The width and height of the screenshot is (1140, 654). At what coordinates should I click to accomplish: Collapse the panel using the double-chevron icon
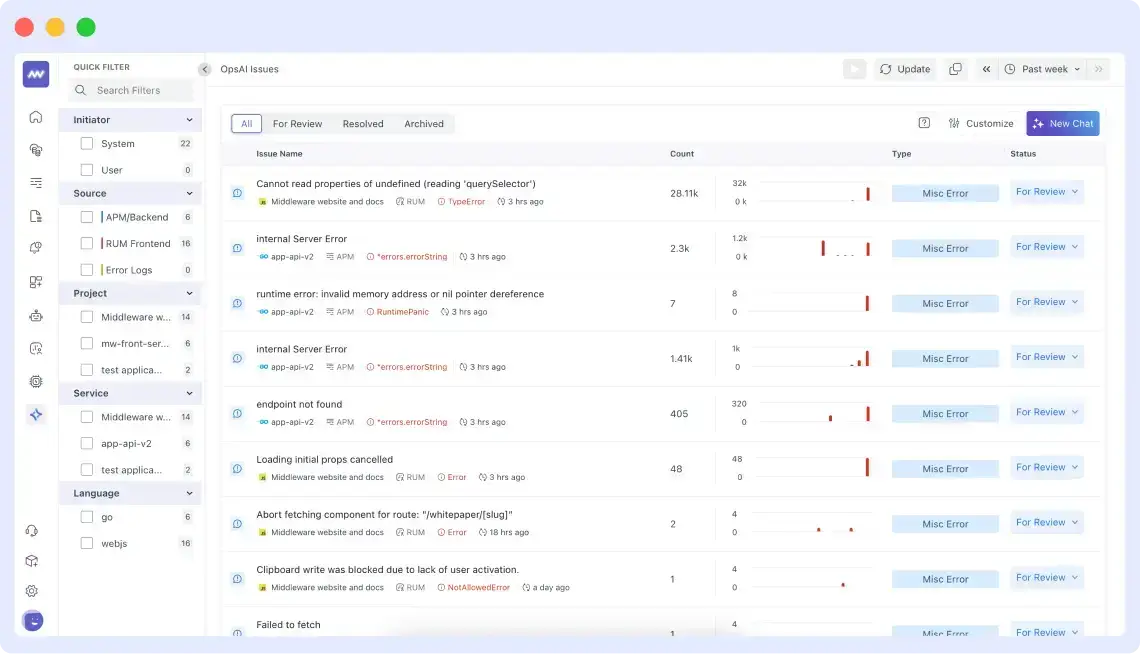tap(986, 69)
